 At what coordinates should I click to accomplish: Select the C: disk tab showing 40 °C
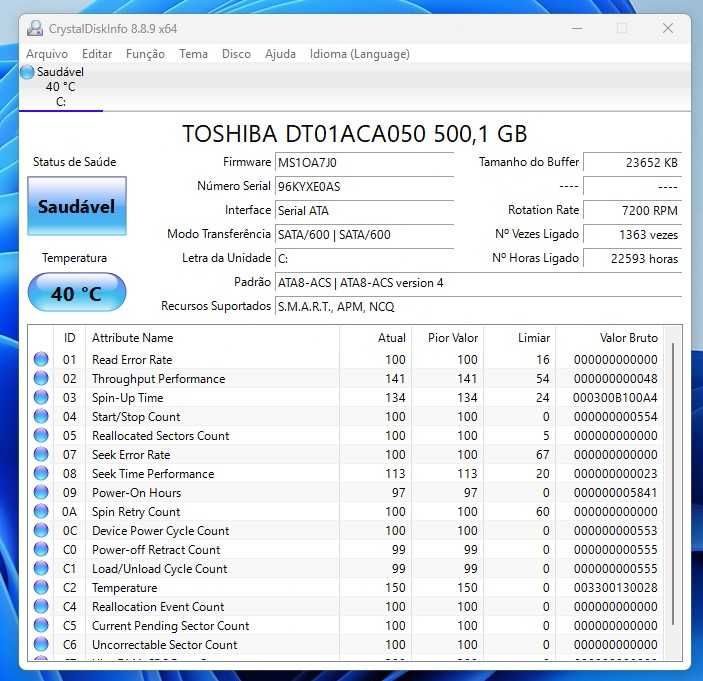(x=61, y=87)
